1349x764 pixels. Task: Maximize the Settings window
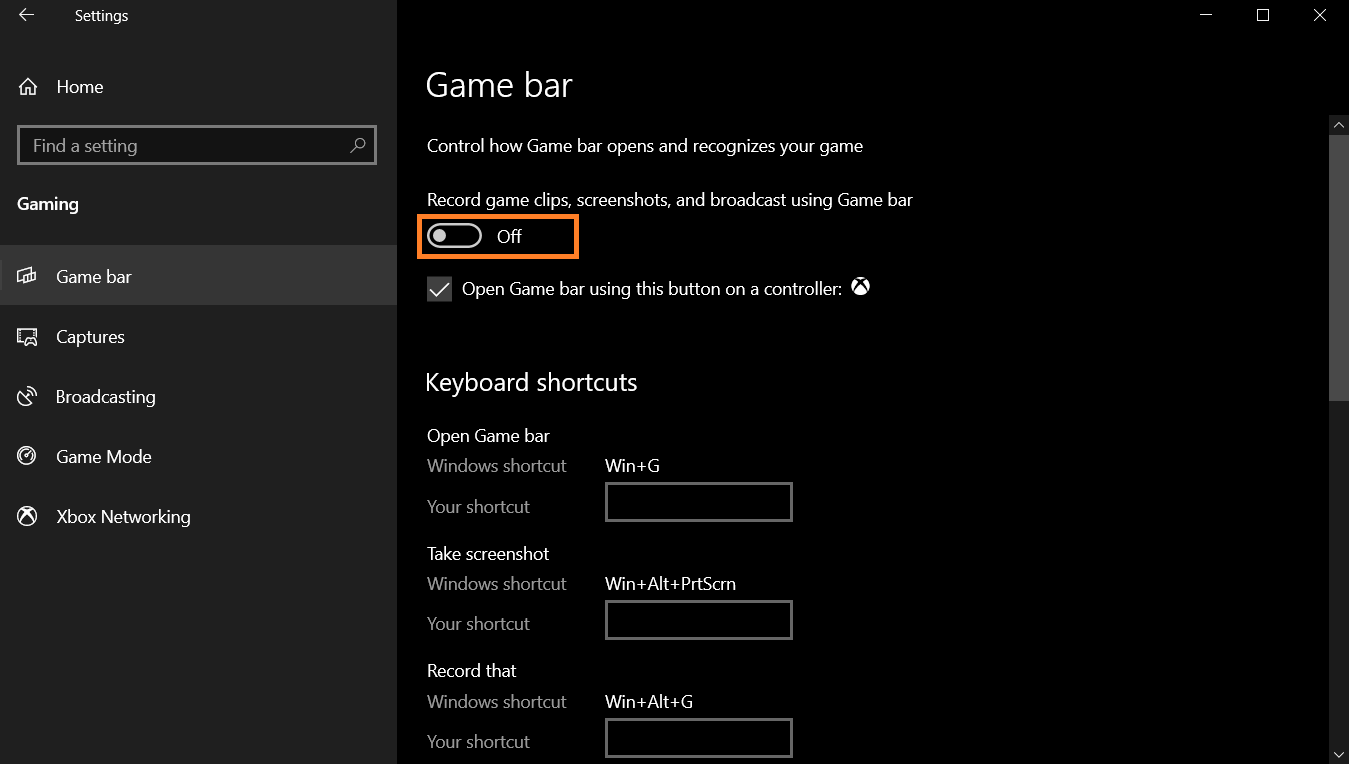click(1262, 15)
